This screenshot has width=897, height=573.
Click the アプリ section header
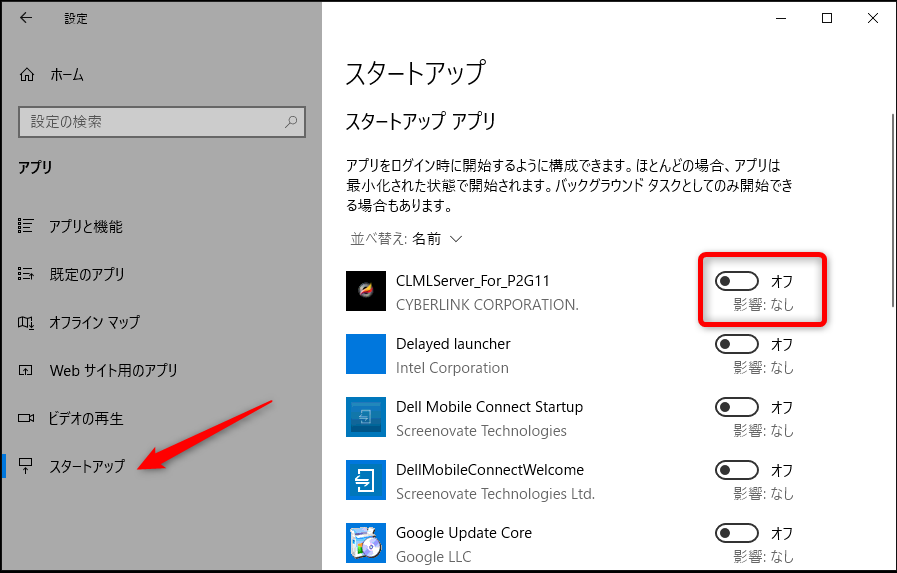point(35,168)
